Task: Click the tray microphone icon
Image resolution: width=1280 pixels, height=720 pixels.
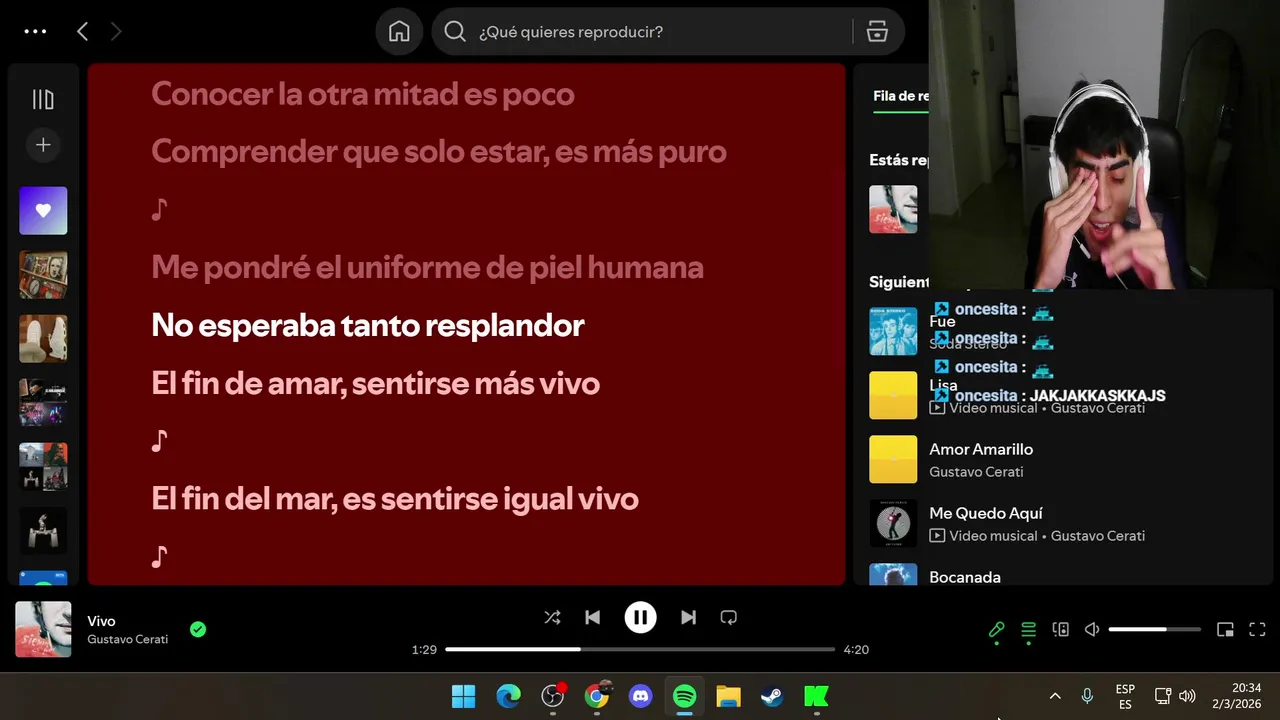Action: [x=1087, y=696]
